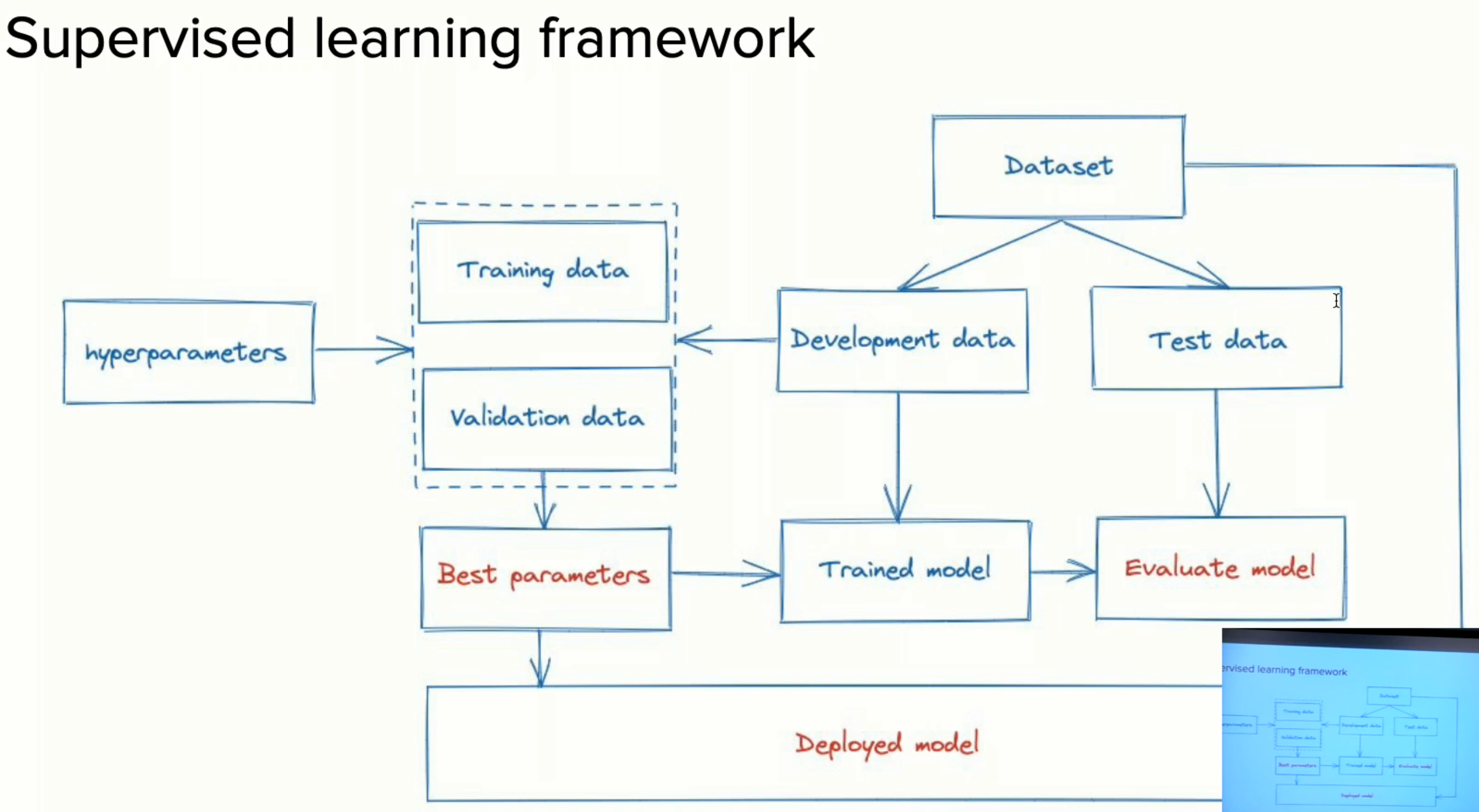The height and width of the screenshot is (812, 1479).
Task: Click the hyperparameters input box
Action: tap(186, 354)
